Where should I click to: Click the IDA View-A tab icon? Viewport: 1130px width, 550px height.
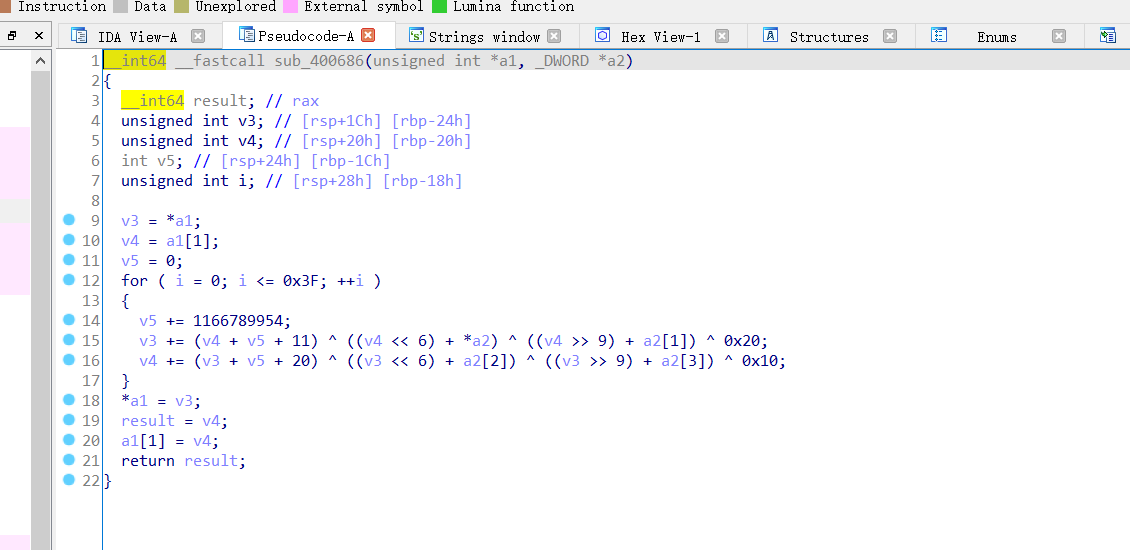tap(79, 36)
